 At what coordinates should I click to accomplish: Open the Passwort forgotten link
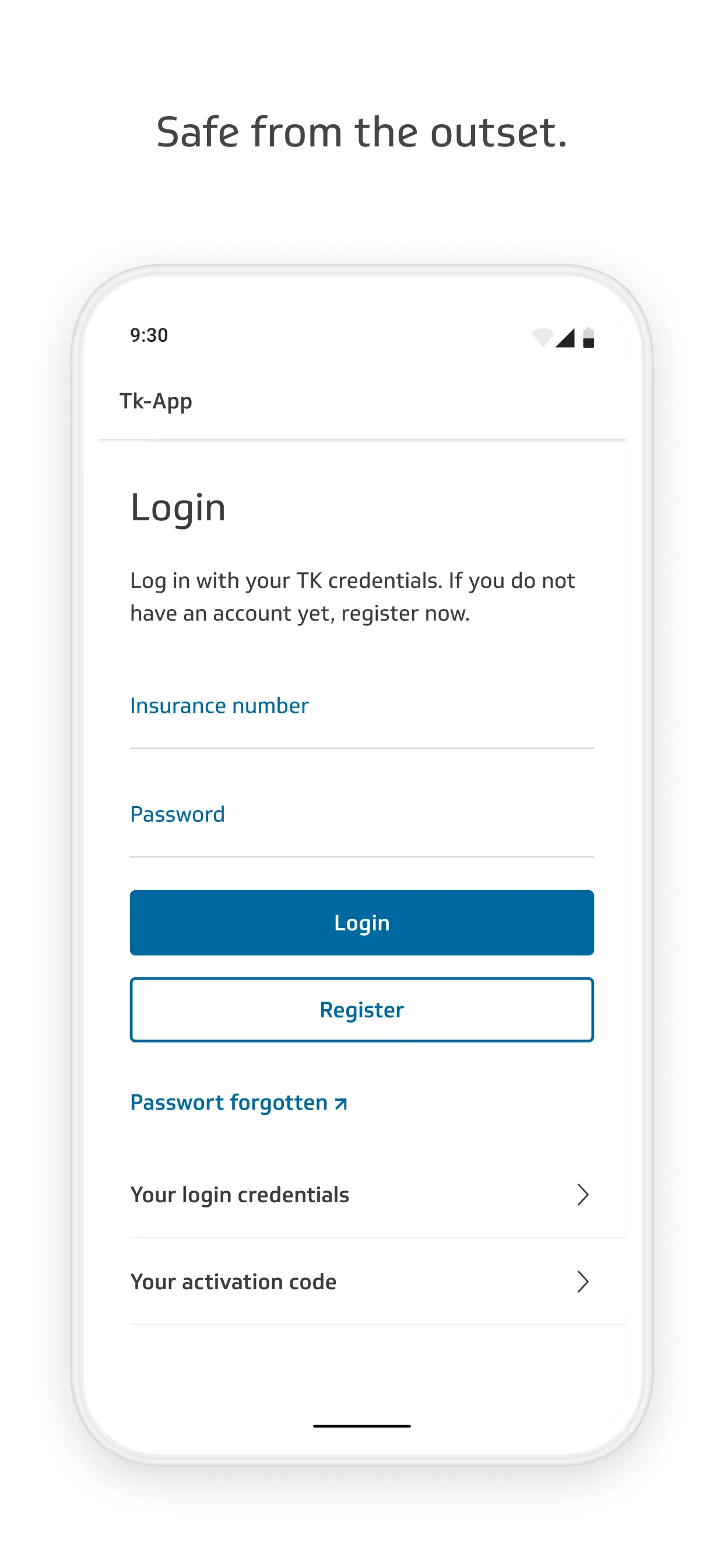coord(229,1102)
